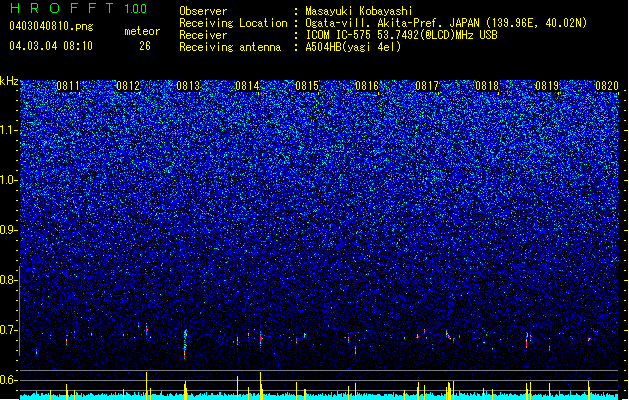Click the 1.0 kHz axis label
The height and width of the screenshot is (400, 629).
(9, 180)
